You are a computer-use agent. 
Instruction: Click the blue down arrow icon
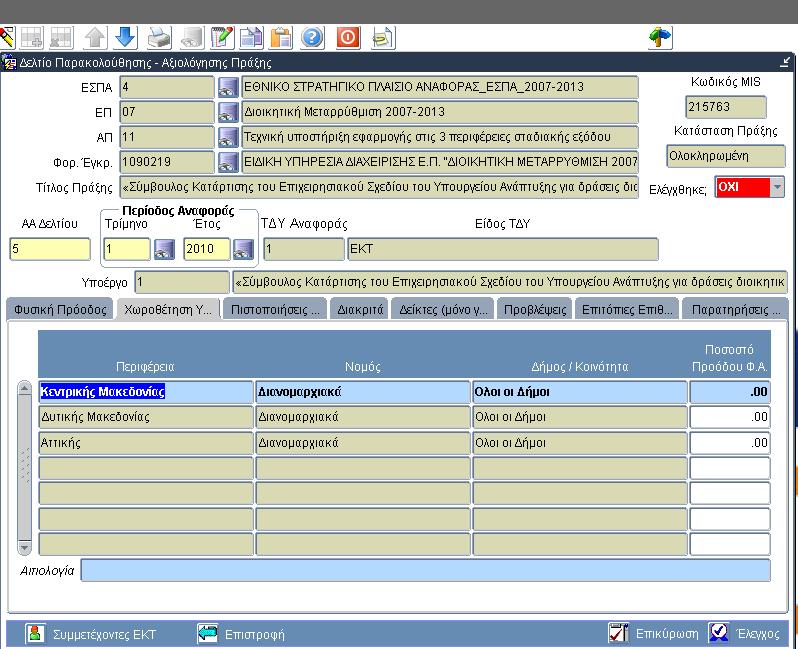point(125,38)
